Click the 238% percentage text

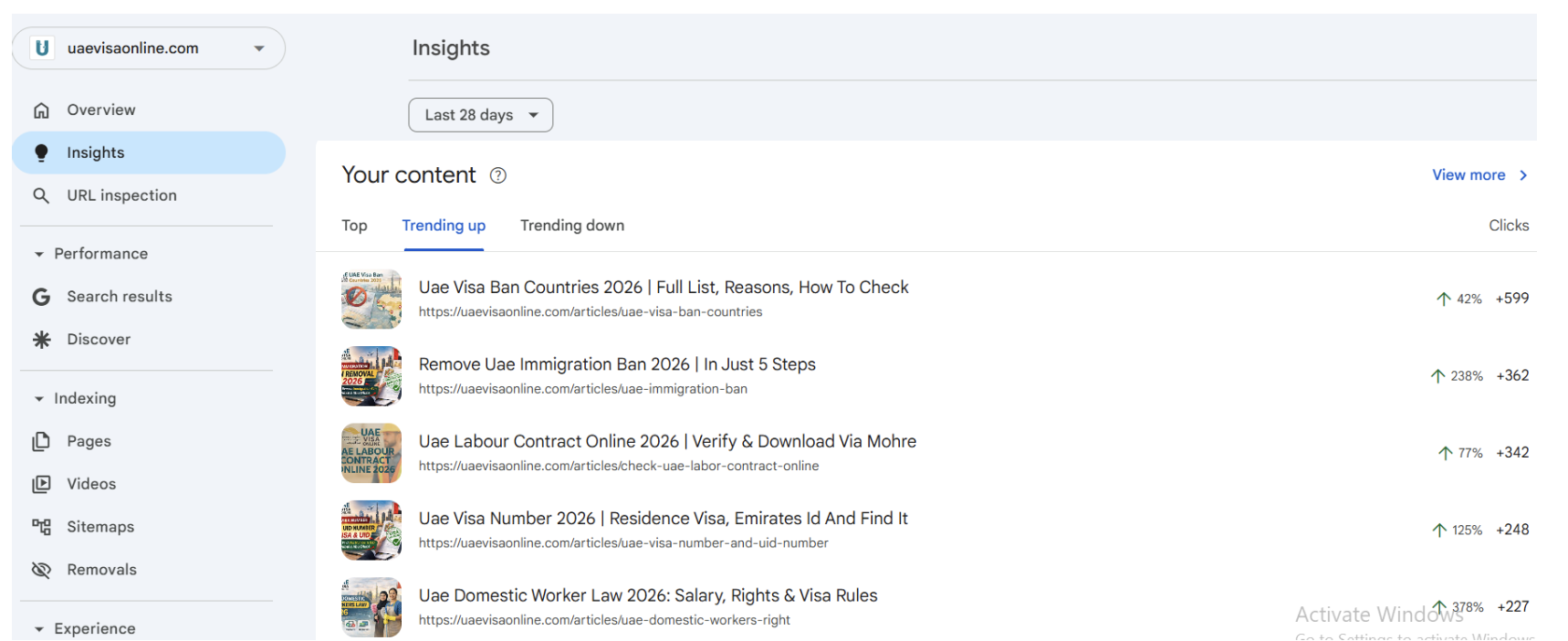(x=1467, y=376)
